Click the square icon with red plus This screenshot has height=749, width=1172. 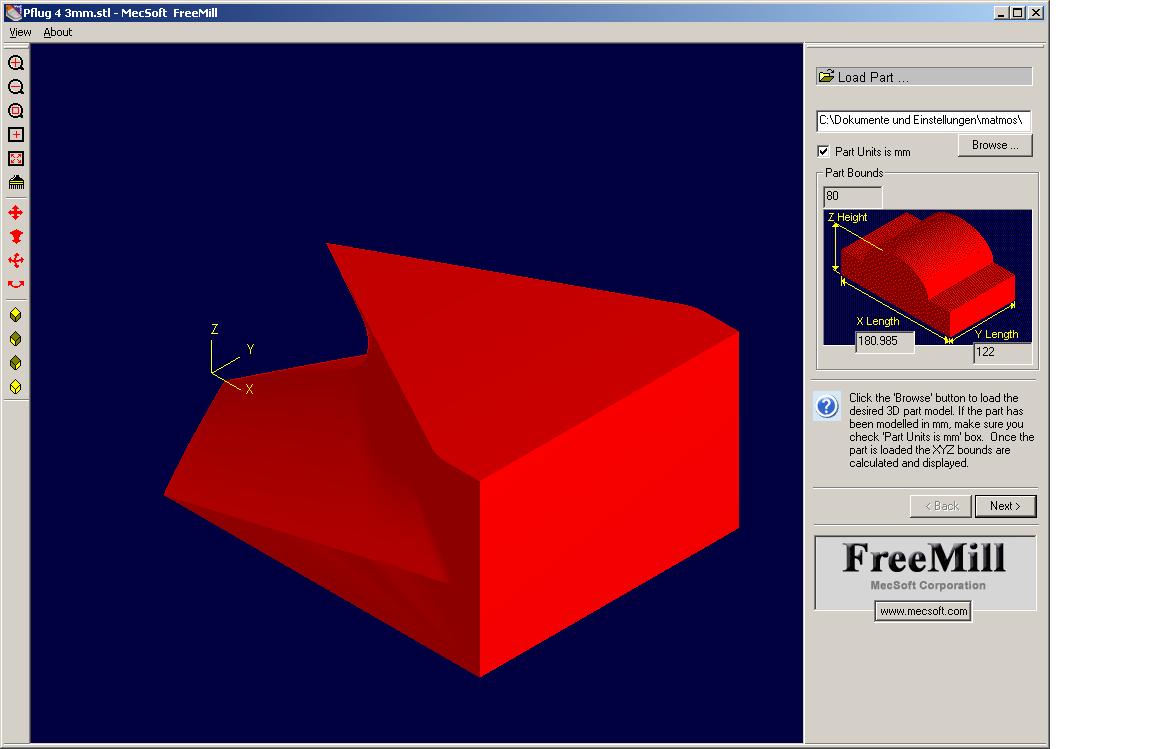[x=16, y=135]
